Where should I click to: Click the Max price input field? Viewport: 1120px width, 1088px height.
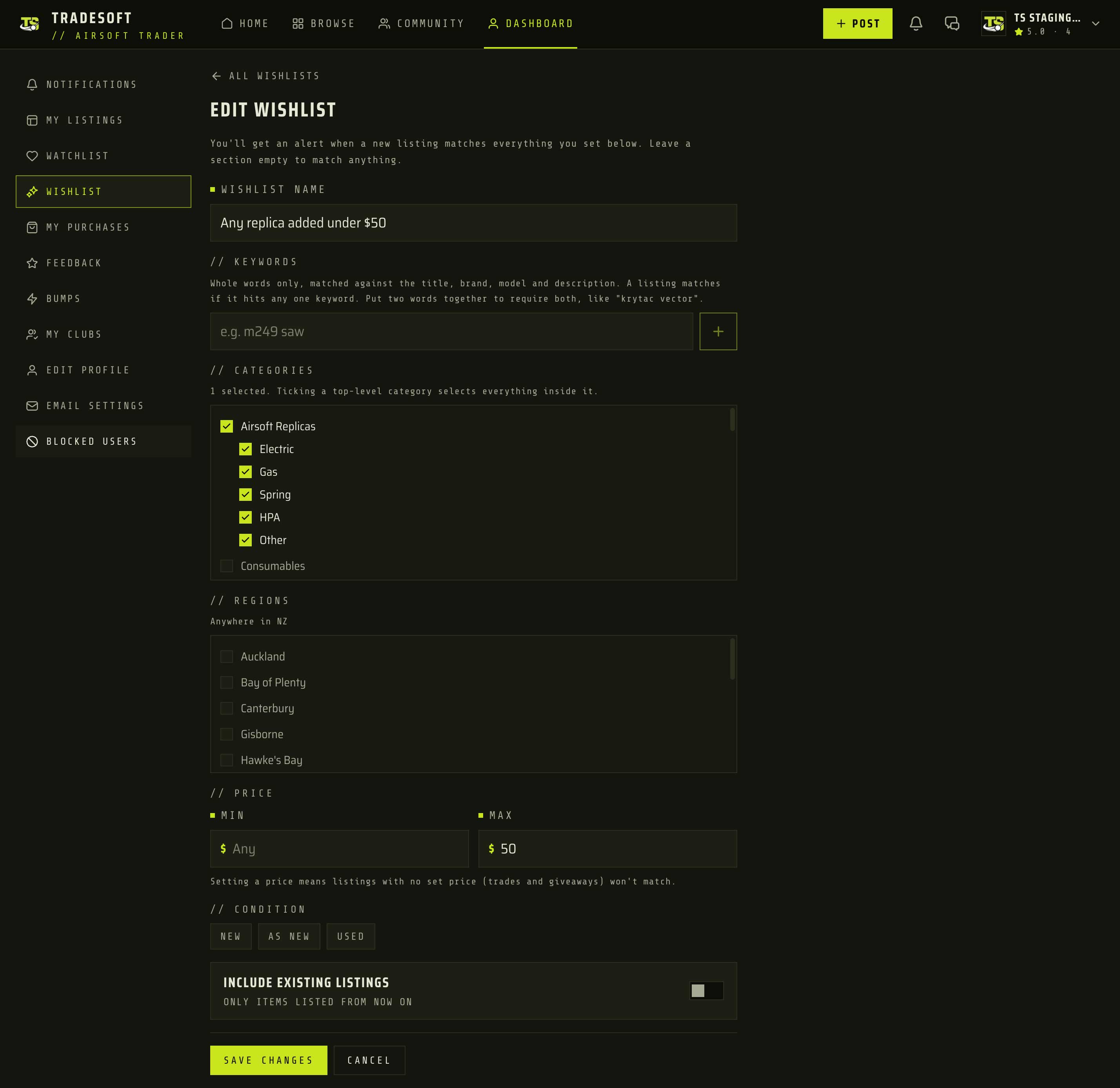pos(607,849)
